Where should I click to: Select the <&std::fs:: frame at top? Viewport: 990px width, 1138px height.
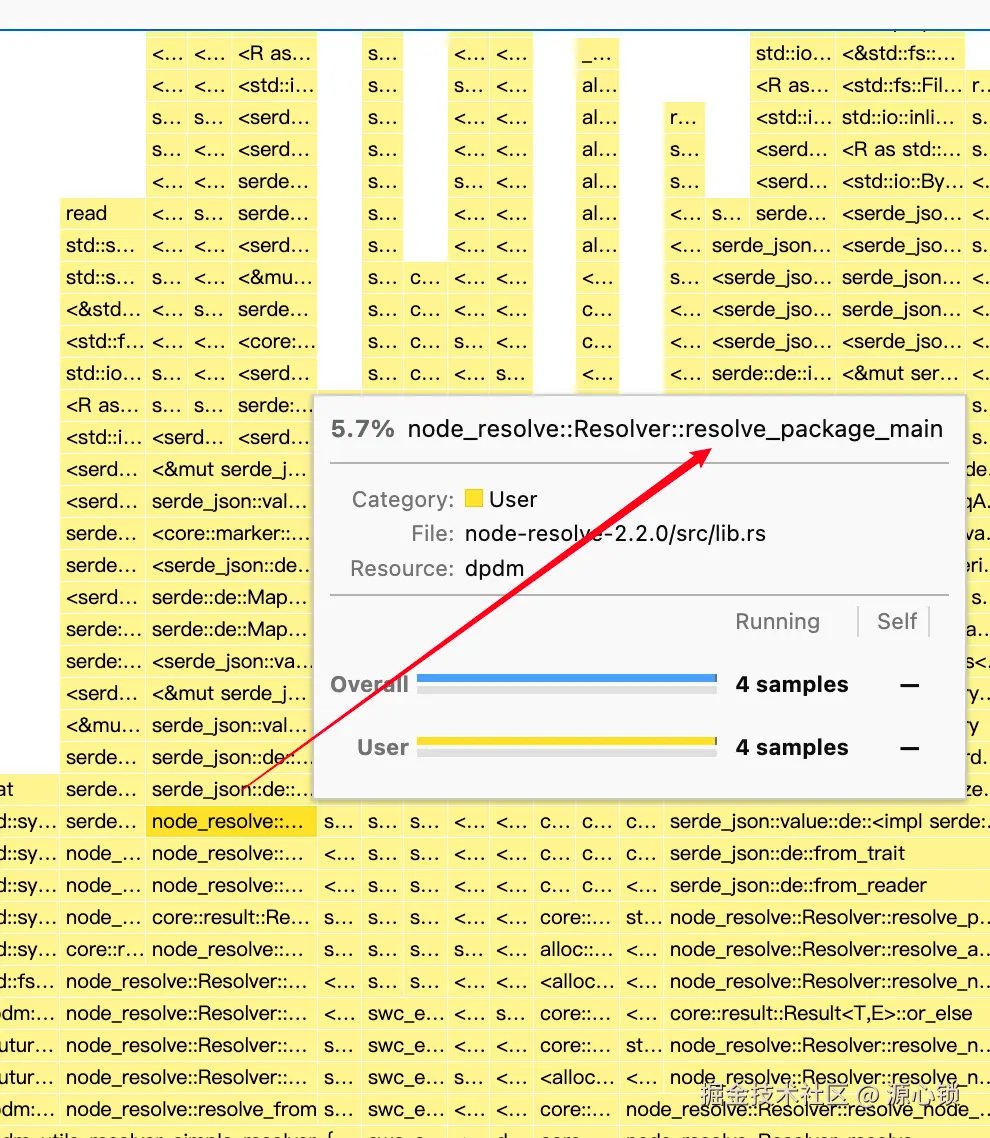(x=900, y=54)
